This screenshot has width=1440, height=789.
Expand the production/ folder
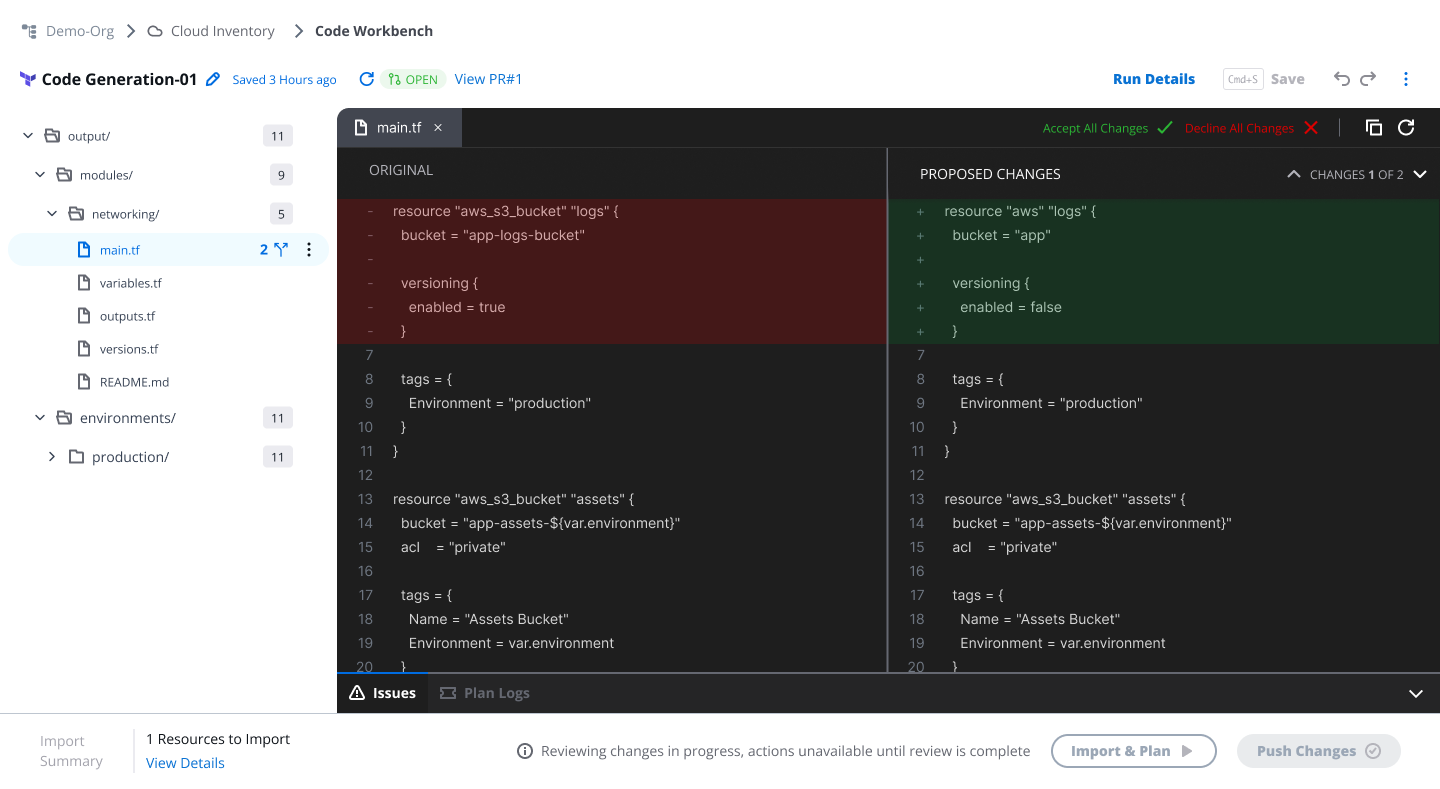[x=52, y=456]
